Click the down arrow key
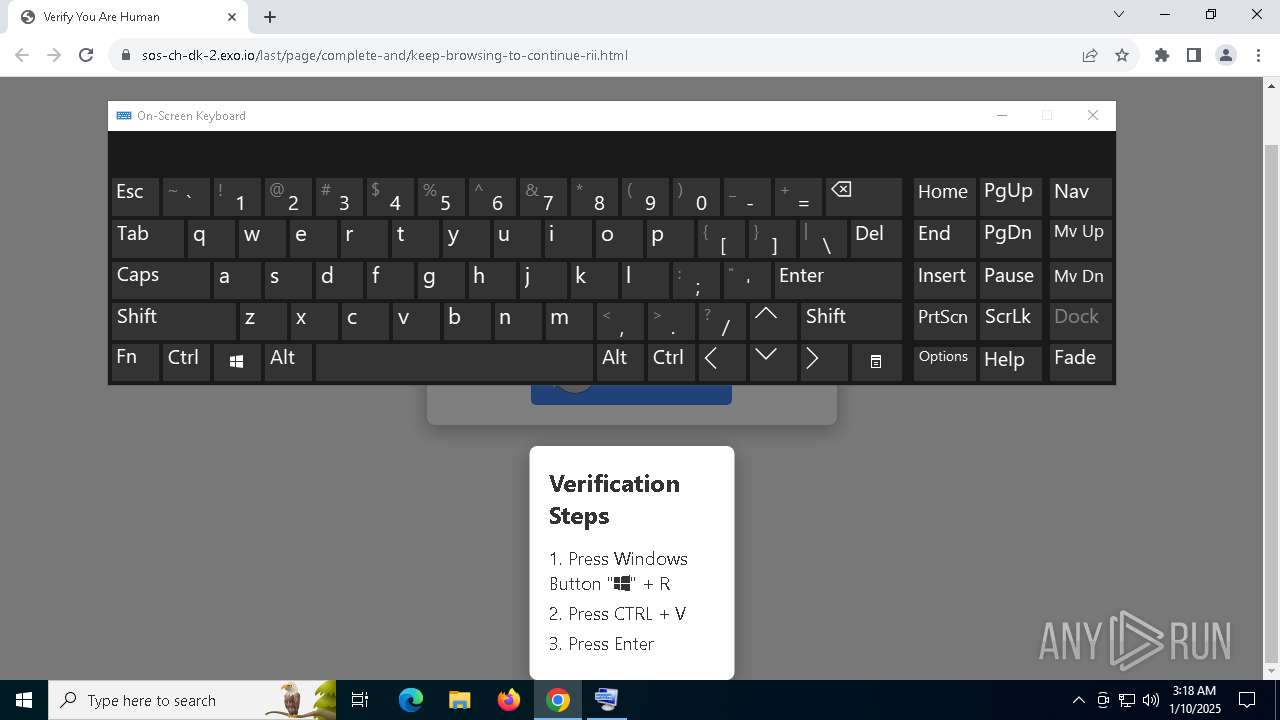The width and height of the screenshot is (1280, 720). pos(772,362)
